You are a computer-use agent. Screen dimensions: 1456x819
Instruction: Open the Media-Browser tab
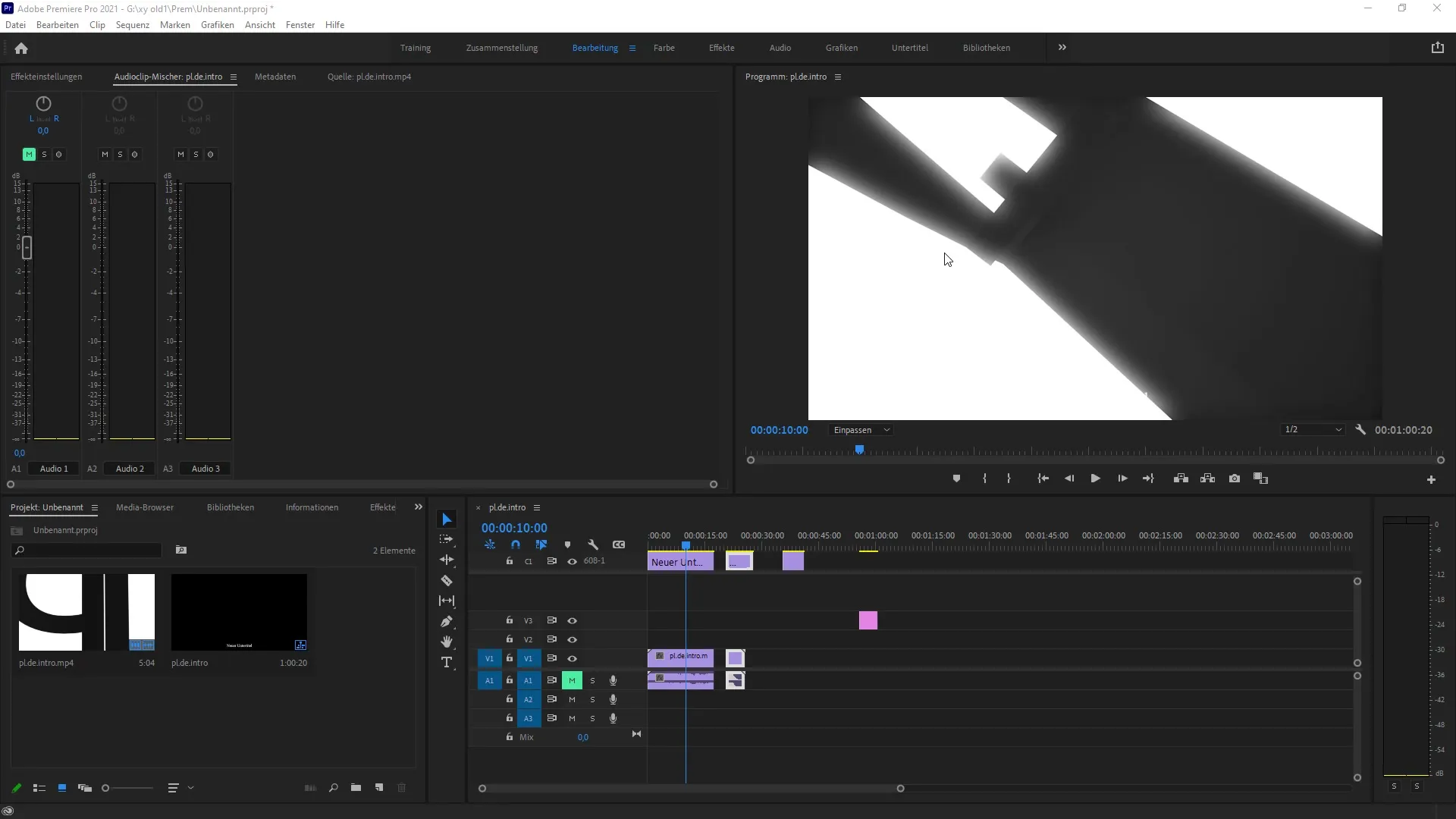click(145, 507)
